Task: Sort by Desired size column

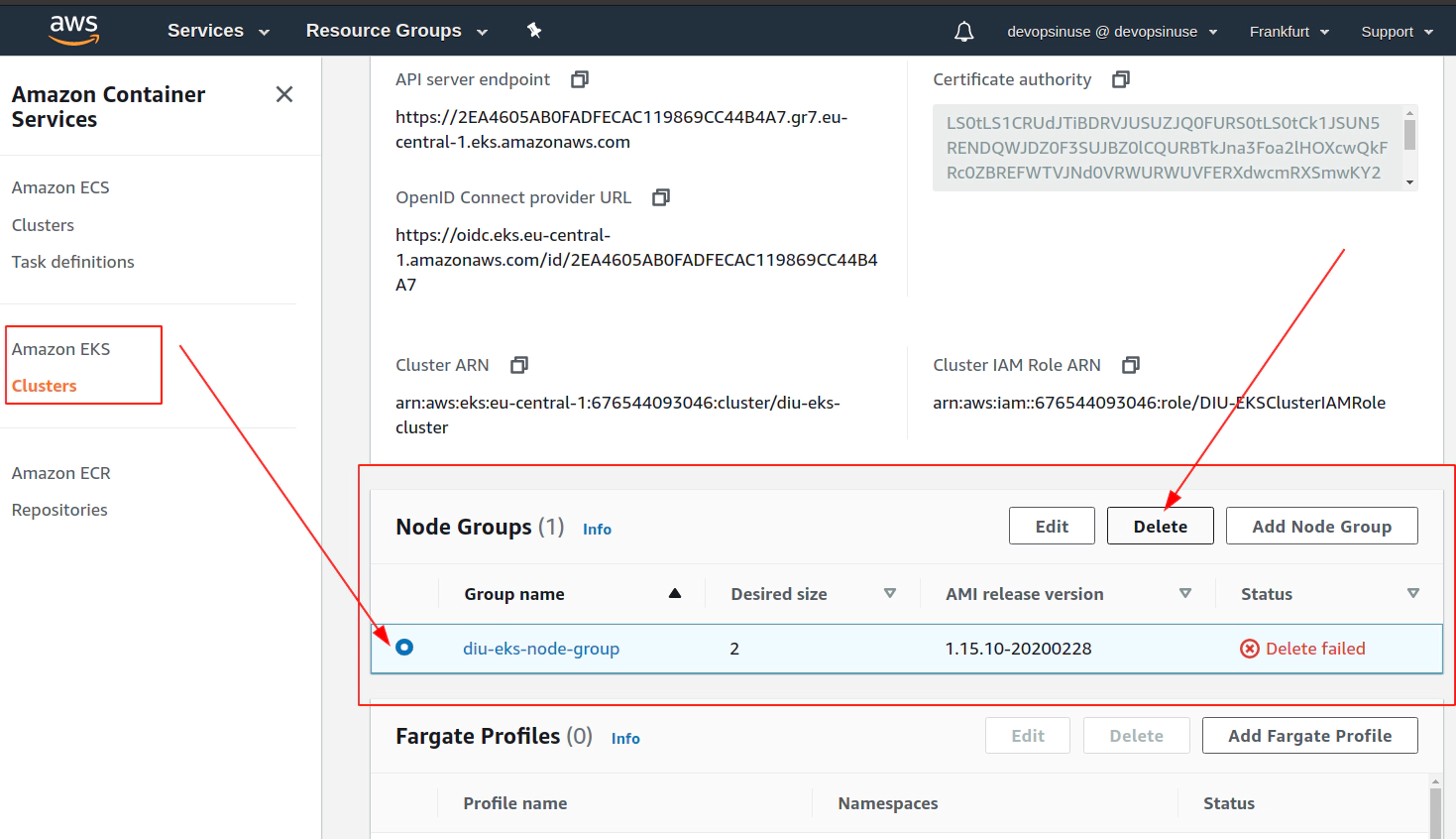Action: point(890,593)
